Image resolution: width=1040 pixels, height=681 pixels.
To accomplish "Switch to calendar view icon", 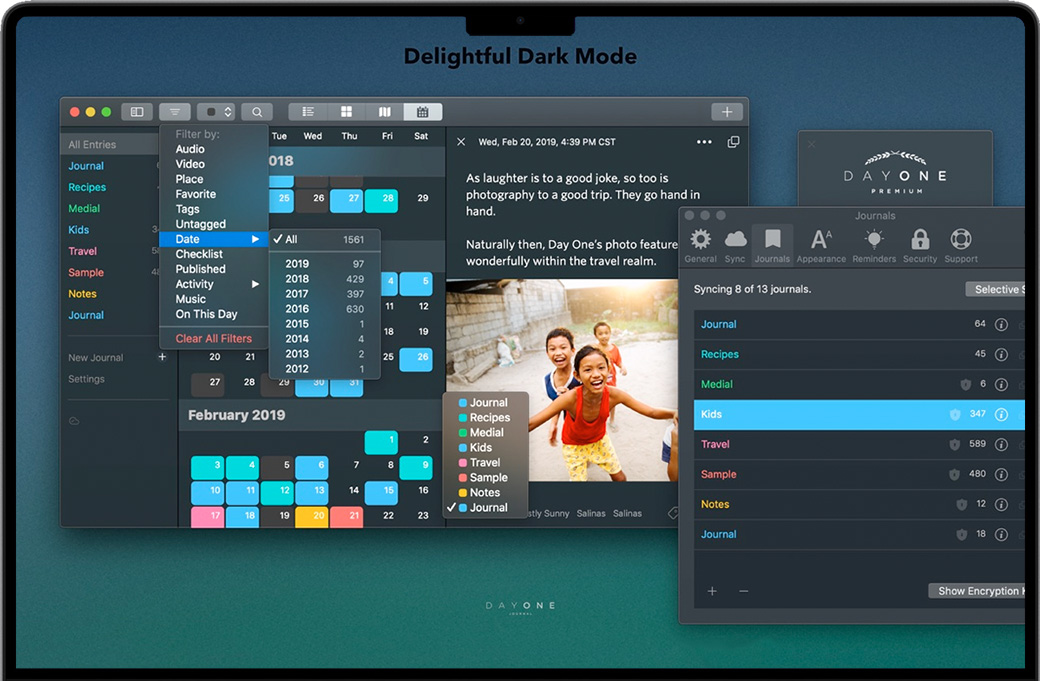I will point(422,112).
